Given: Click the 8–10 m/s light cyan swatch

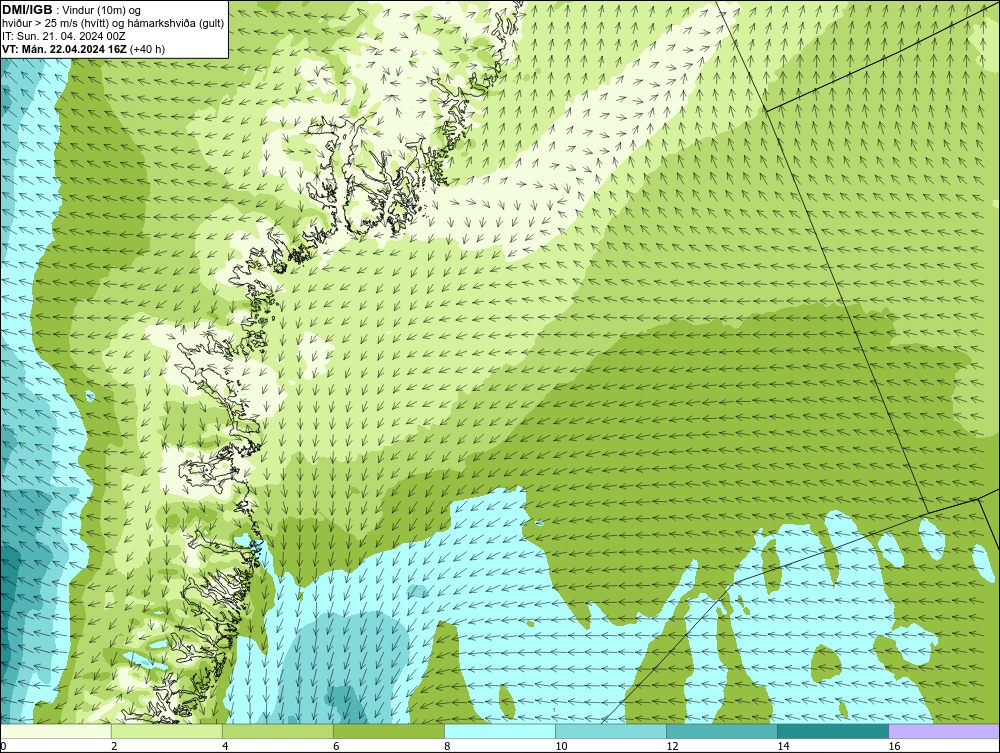Looking at the screenshot, I should coord(499,731).
